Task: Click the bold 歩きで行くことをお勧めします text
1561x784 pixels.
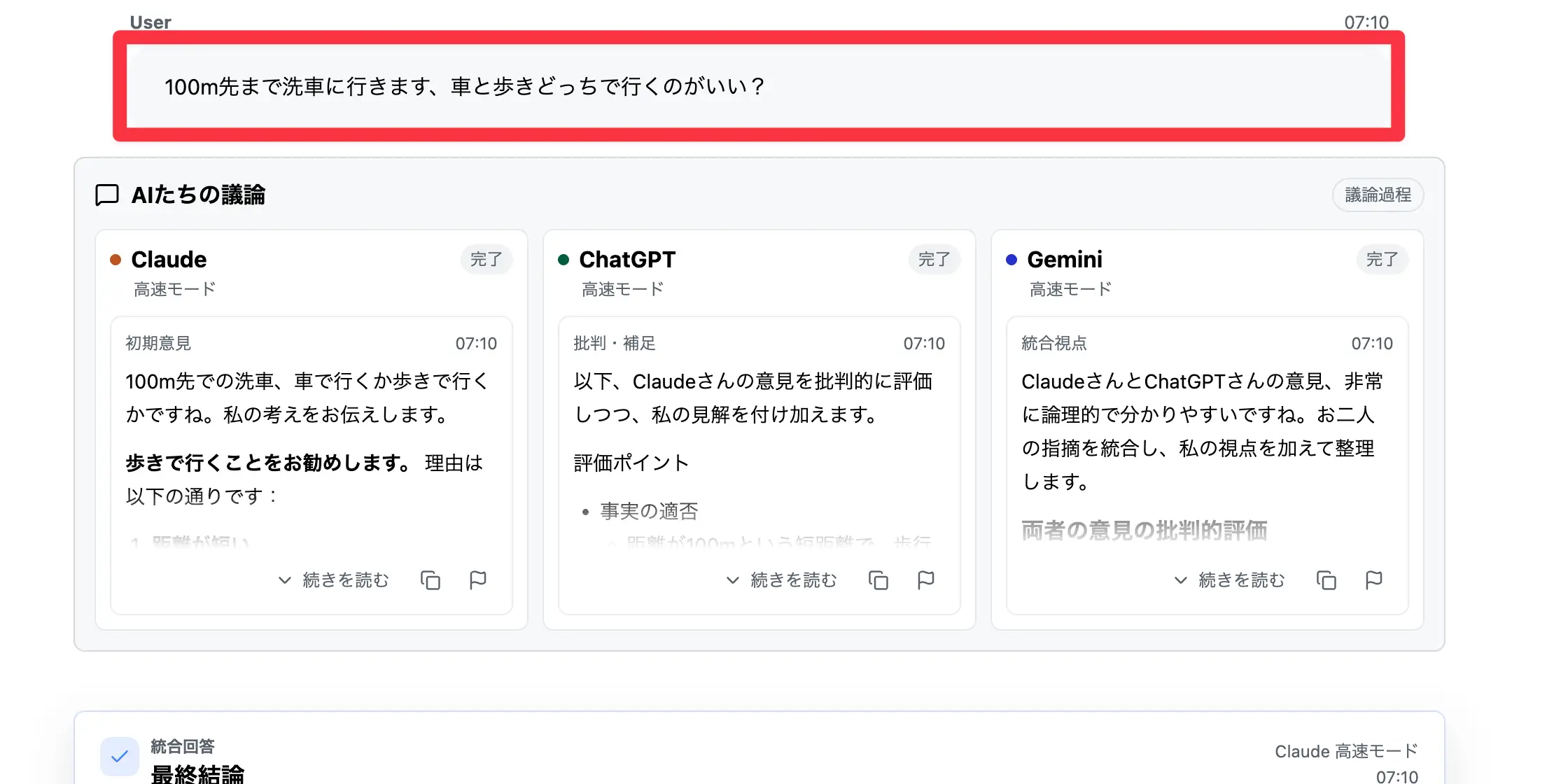Action: (269, 463)
